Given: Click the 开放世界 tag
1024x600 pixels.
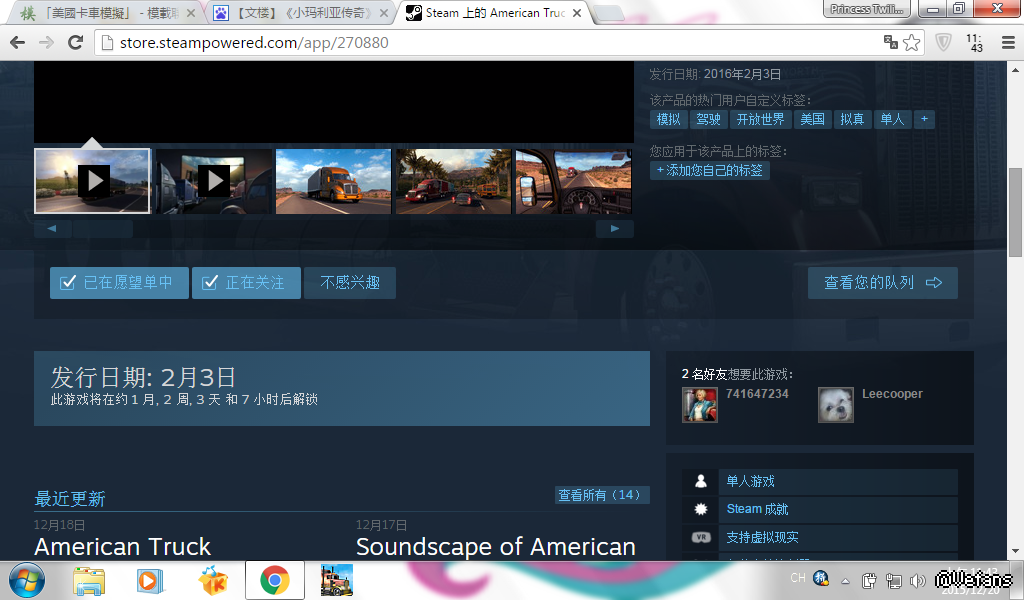Looking at the screenshot, I should 760,119.
